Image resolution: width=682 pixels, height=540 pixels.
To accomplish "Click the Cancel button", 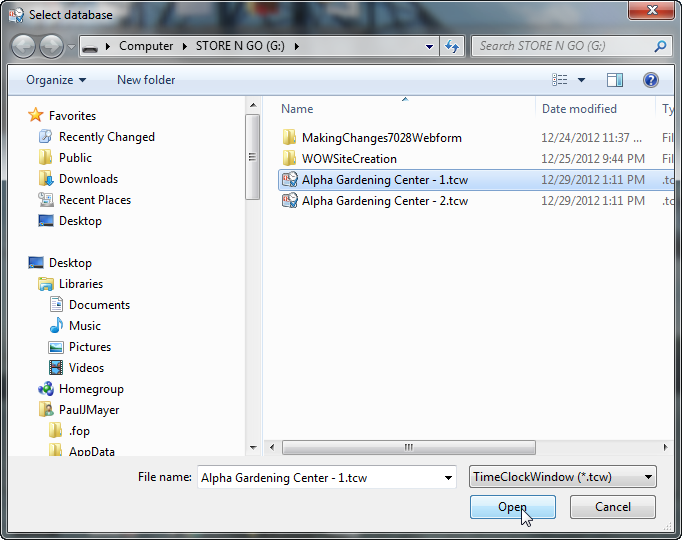I will tap(612, 507).
